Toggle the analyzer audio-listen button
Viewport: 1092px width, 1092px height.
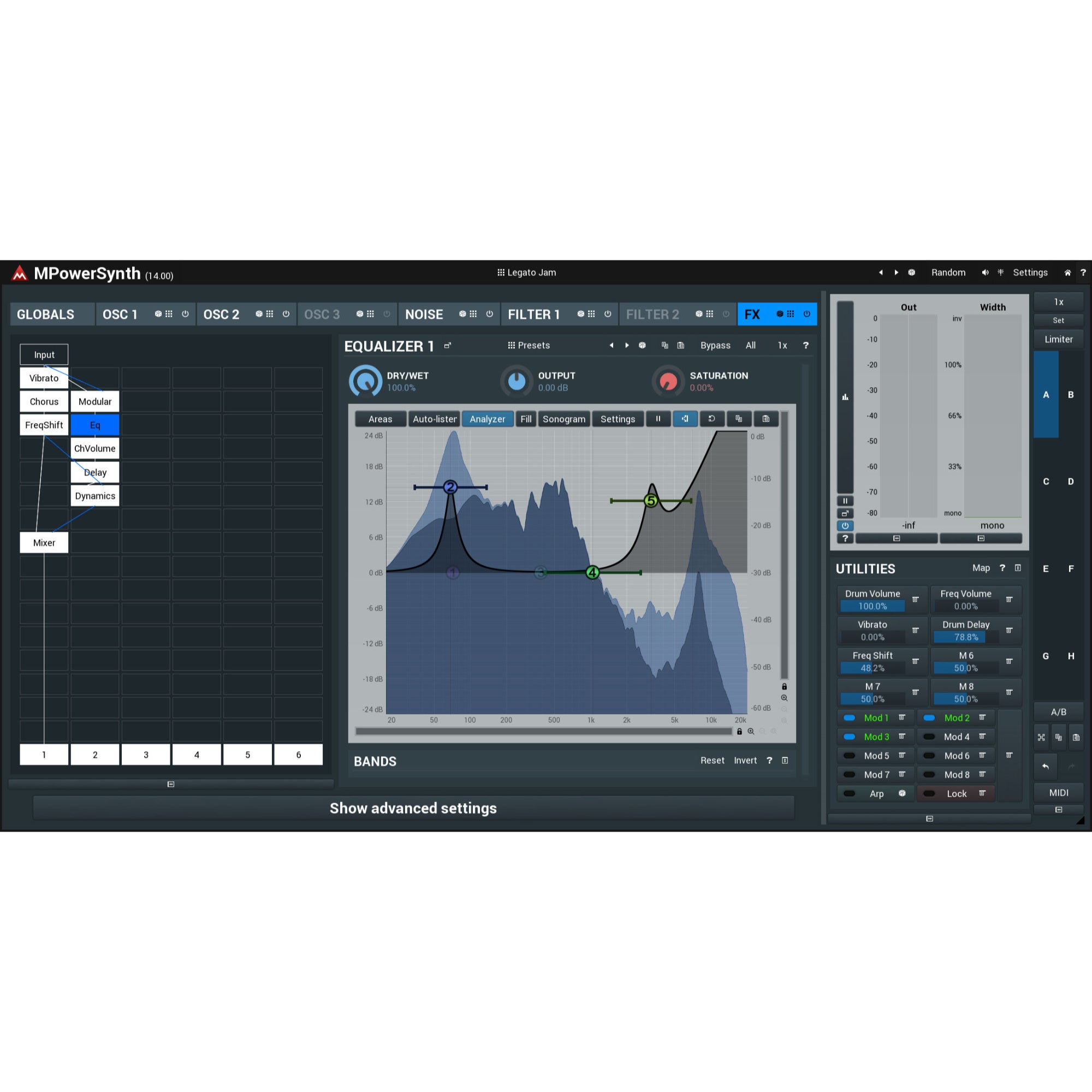[685, 419]
